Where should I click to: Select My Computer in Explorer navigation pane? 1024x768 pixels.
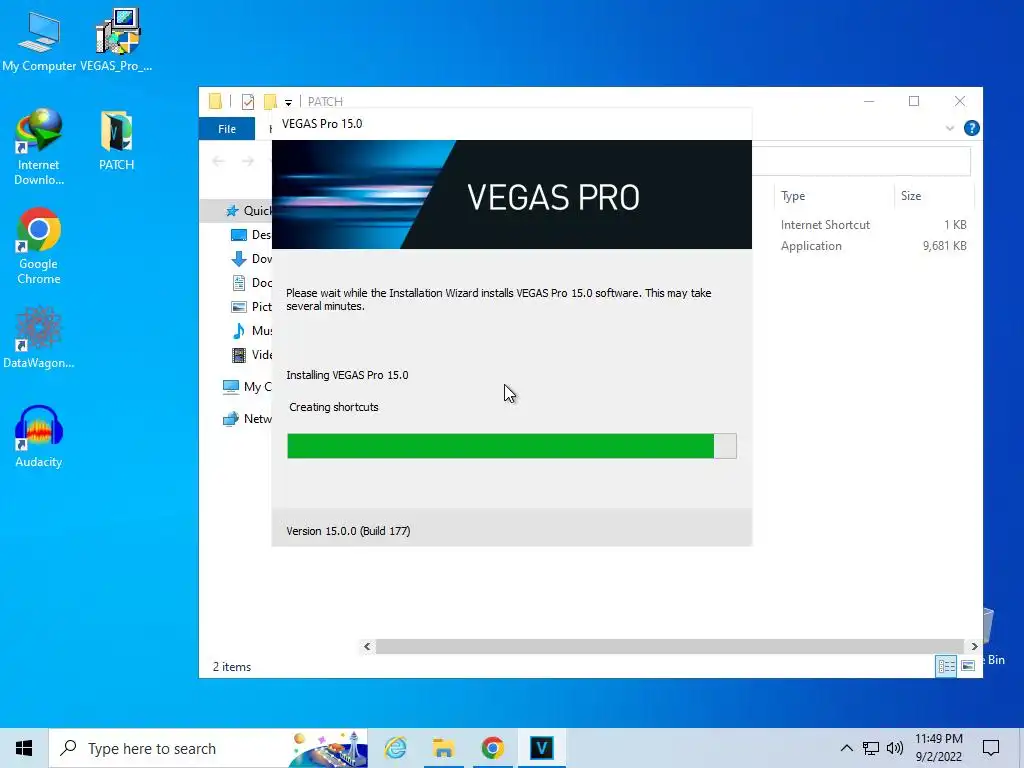(247, 387)
